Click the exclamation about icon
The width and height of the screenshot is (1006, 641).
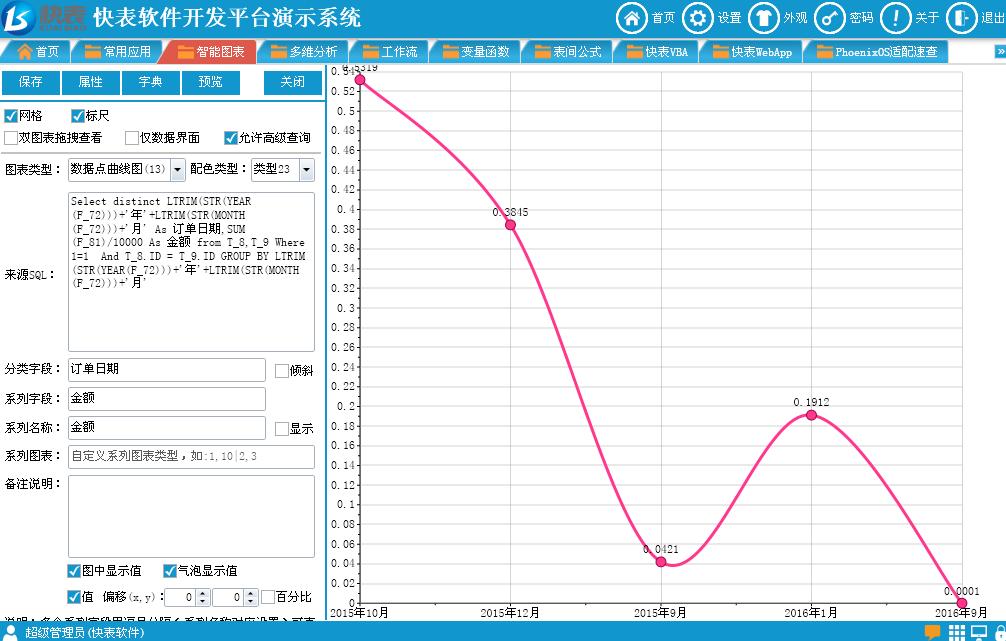(896, 18)
